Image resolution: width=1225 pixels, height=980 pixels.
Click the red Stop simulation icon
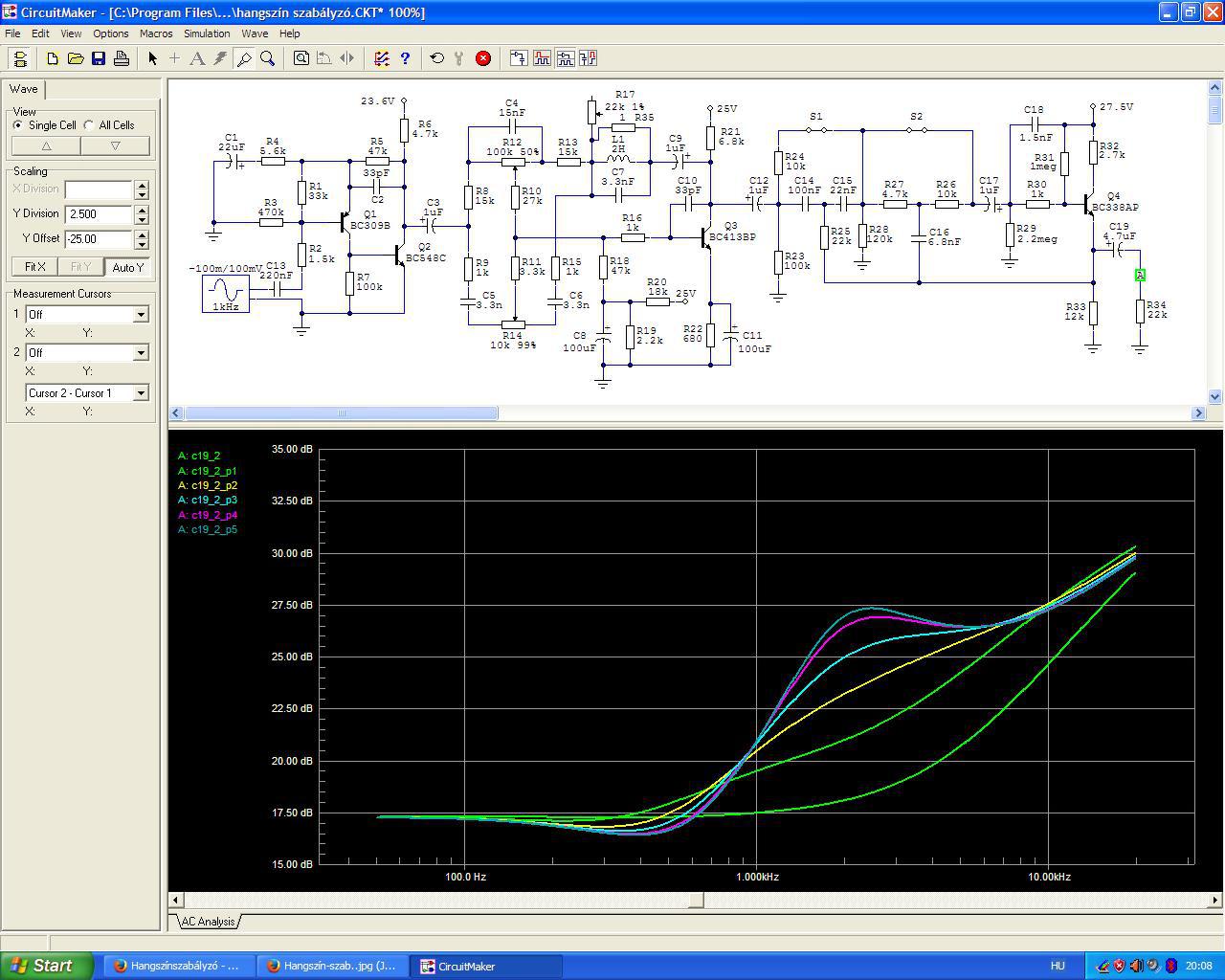(483, 58)
